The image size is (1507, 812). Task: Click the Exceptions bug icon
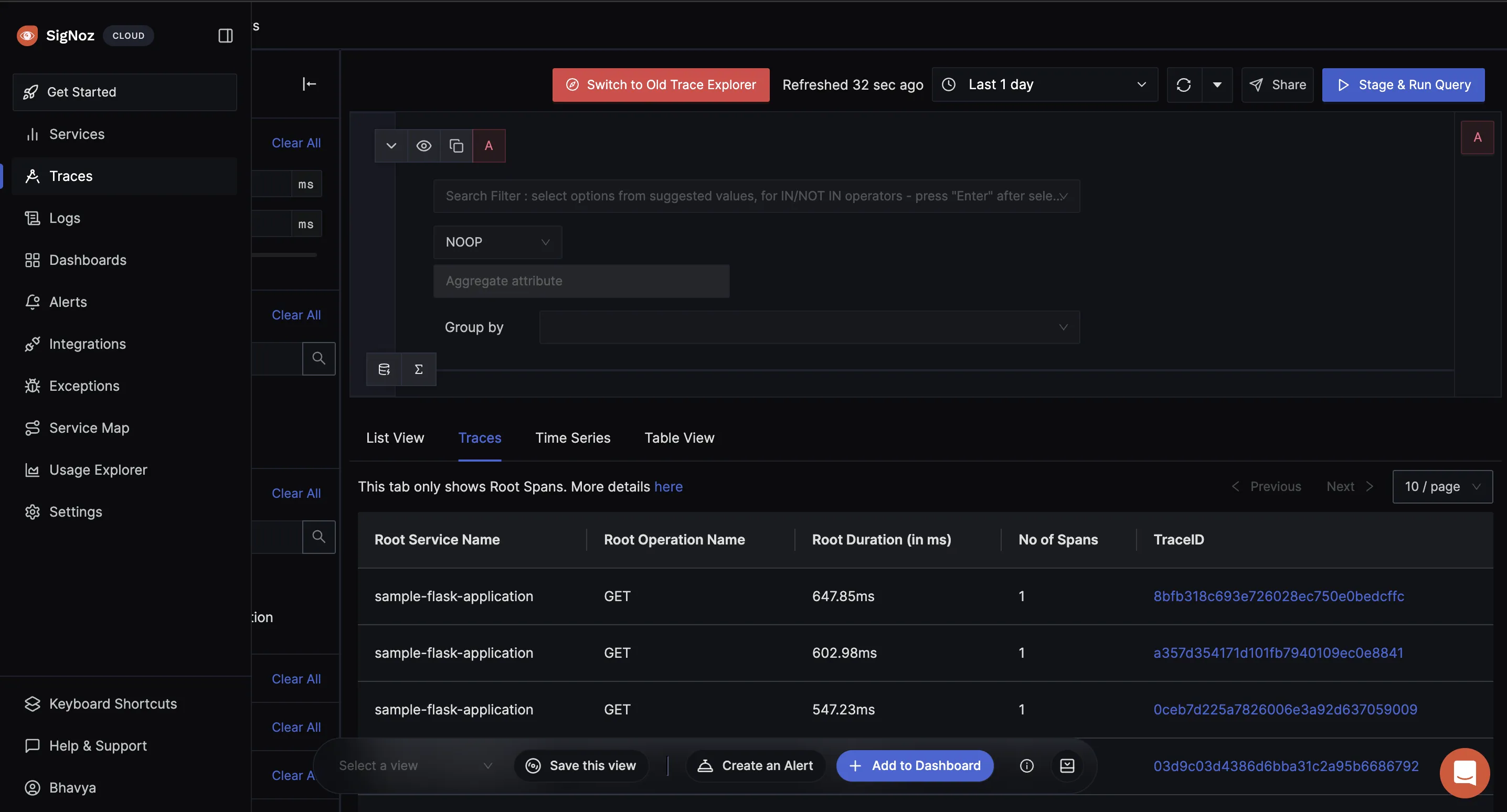point(32,386)
